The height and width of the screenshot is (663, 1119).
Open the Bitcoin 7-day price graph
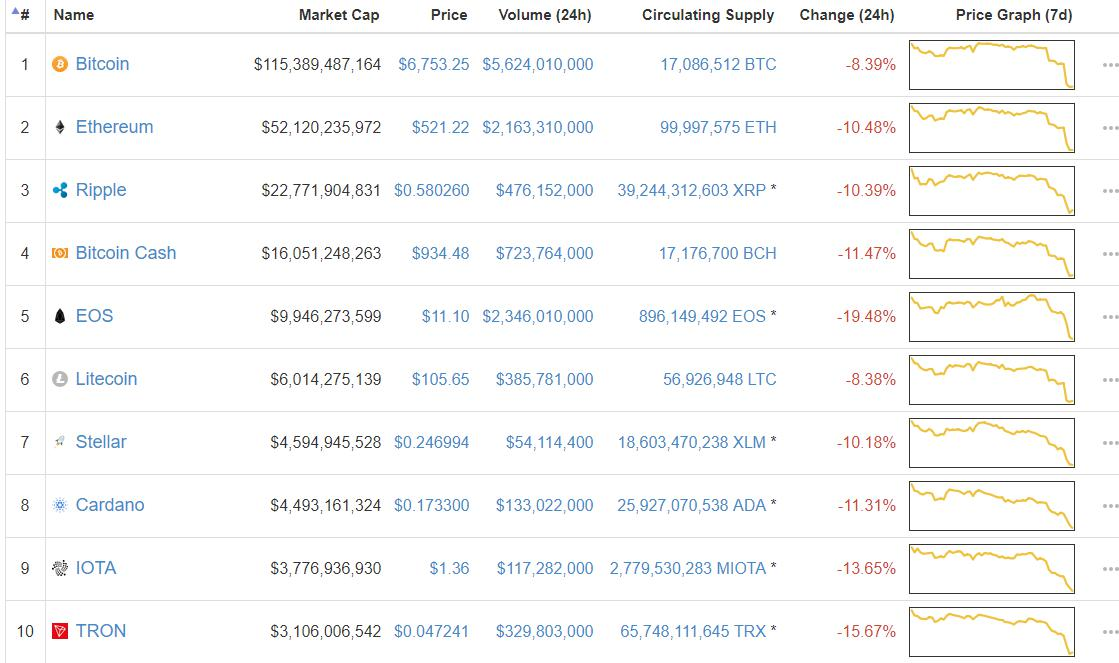tap(991, 65)
